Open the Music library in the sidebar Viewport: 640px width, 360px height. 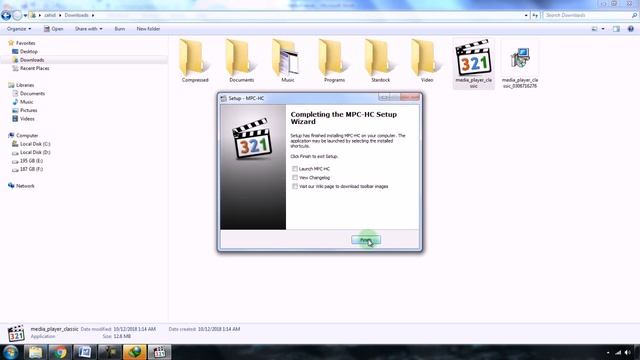[27, 102]
